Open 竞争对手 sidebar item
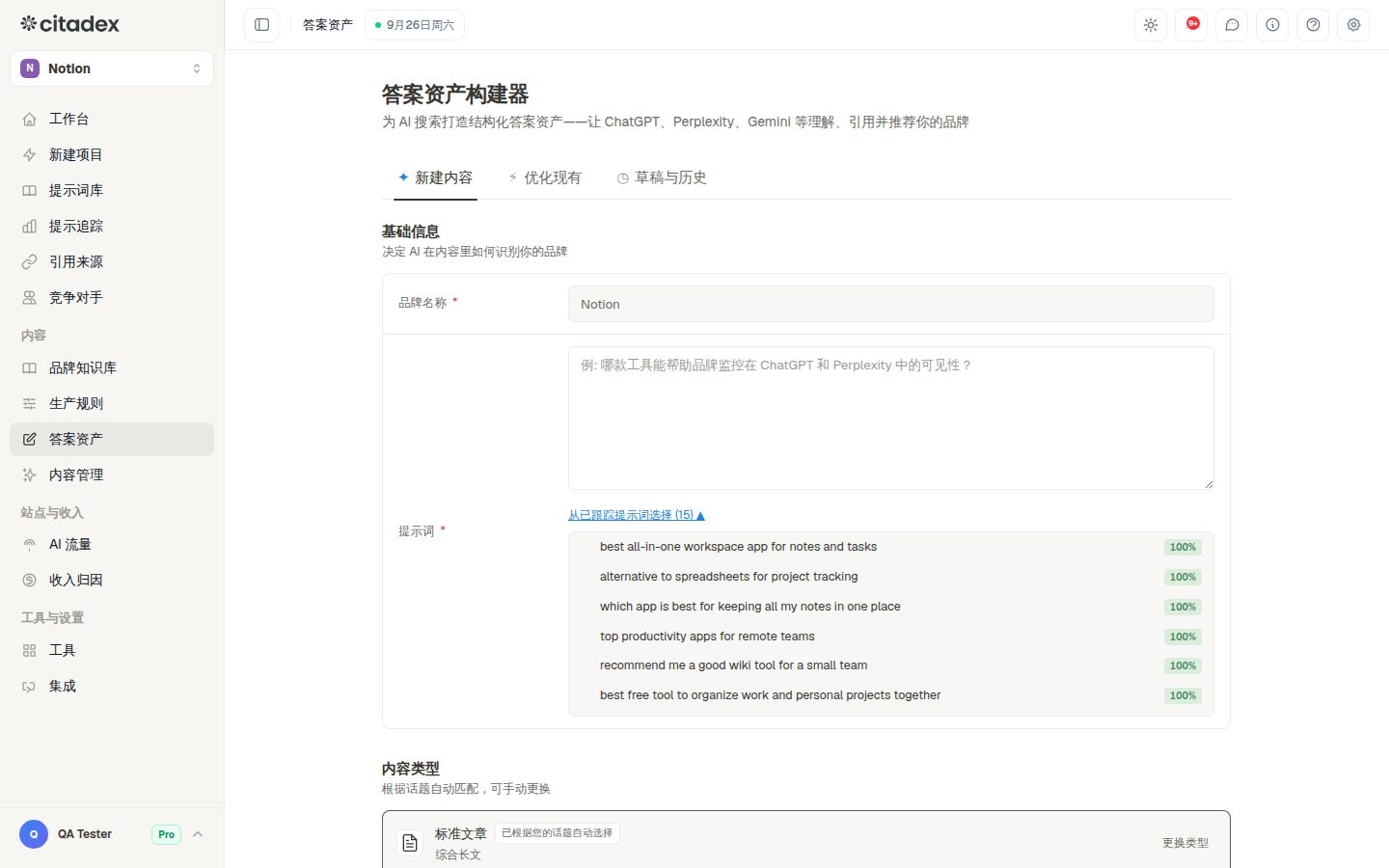 tap(112, 297)
